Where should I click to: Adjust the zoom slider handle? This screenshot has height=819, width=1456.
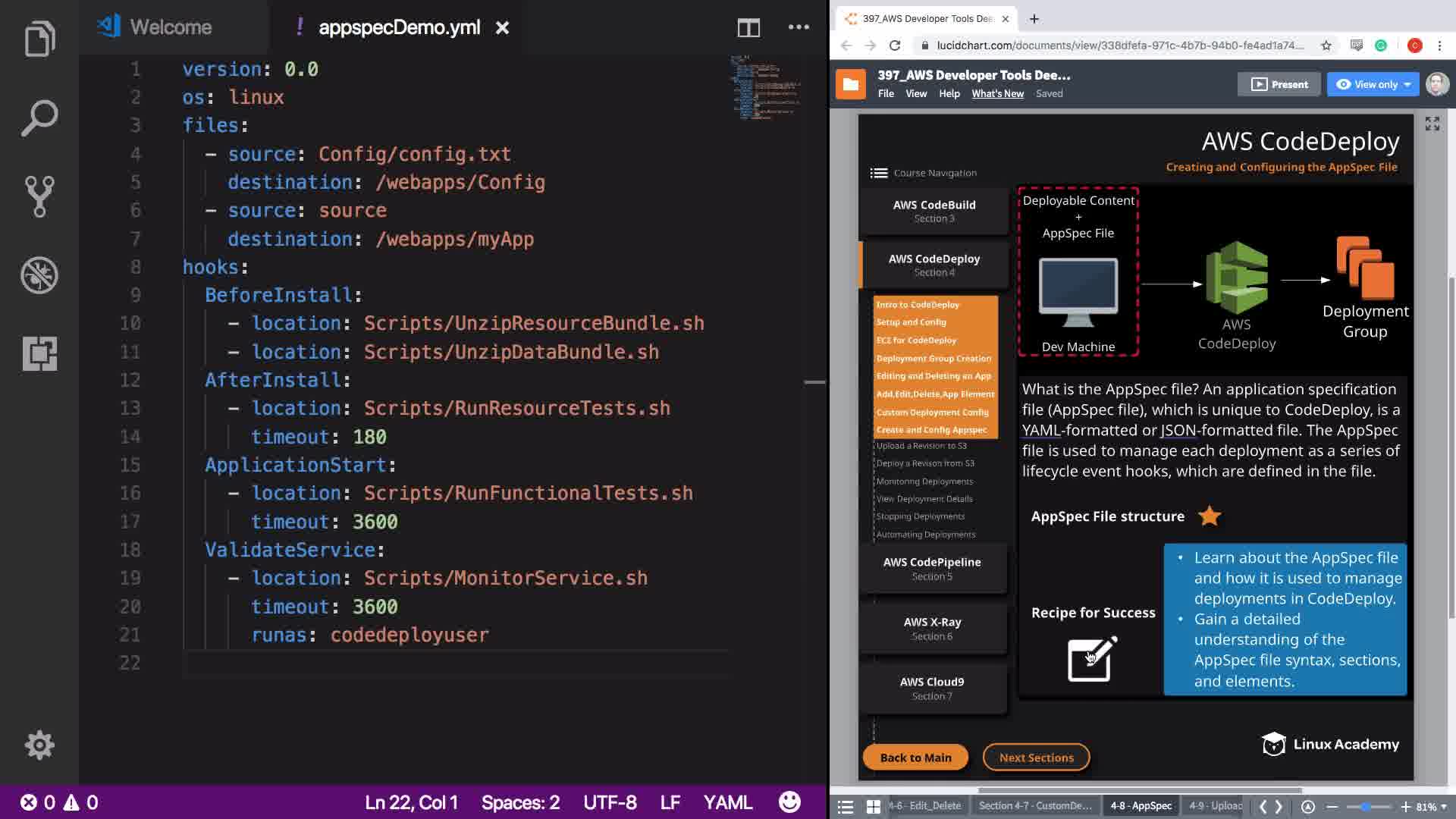[1366, 806]
